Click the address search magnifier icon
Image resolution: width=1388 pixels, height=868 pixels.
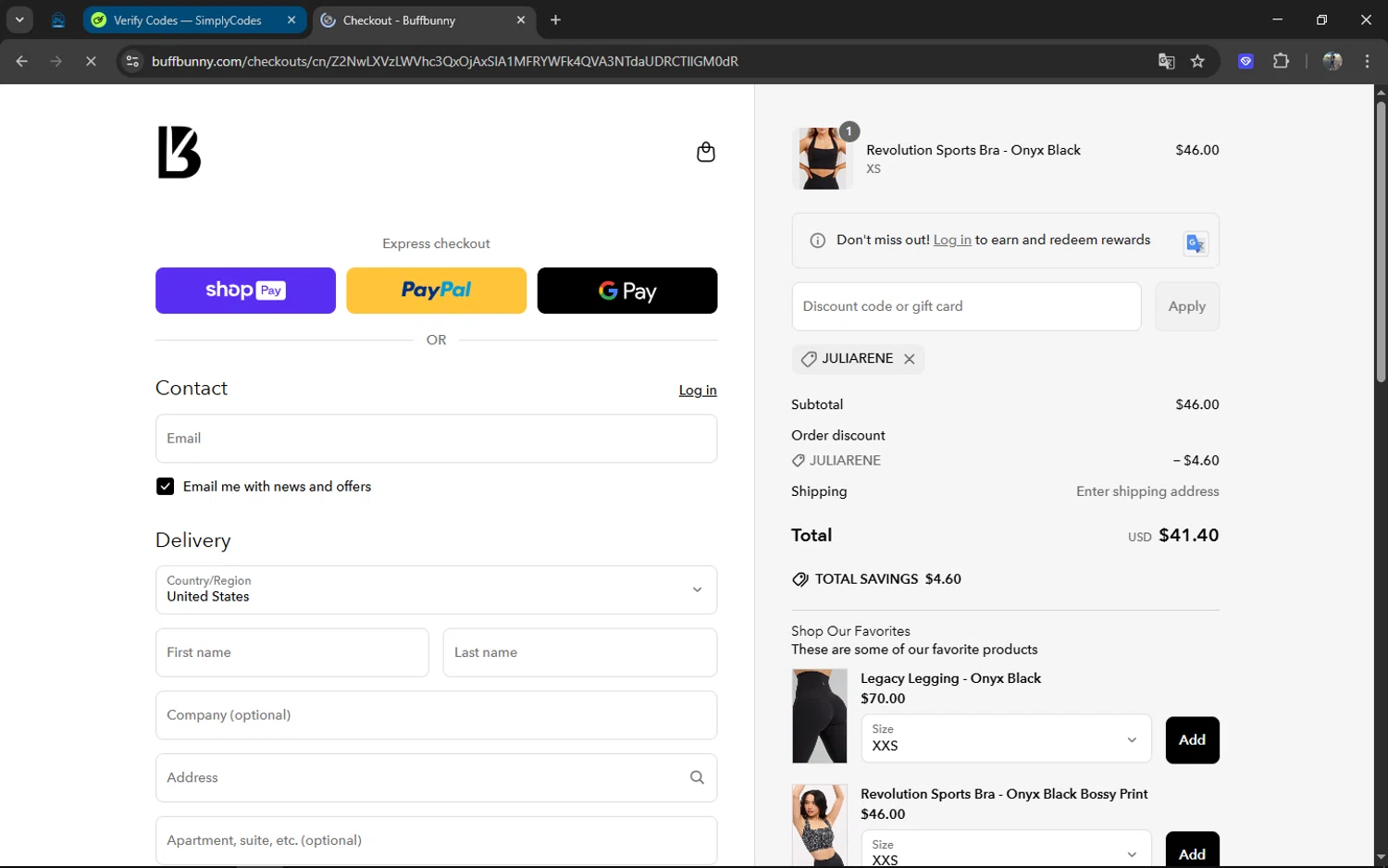pos(697,777)
